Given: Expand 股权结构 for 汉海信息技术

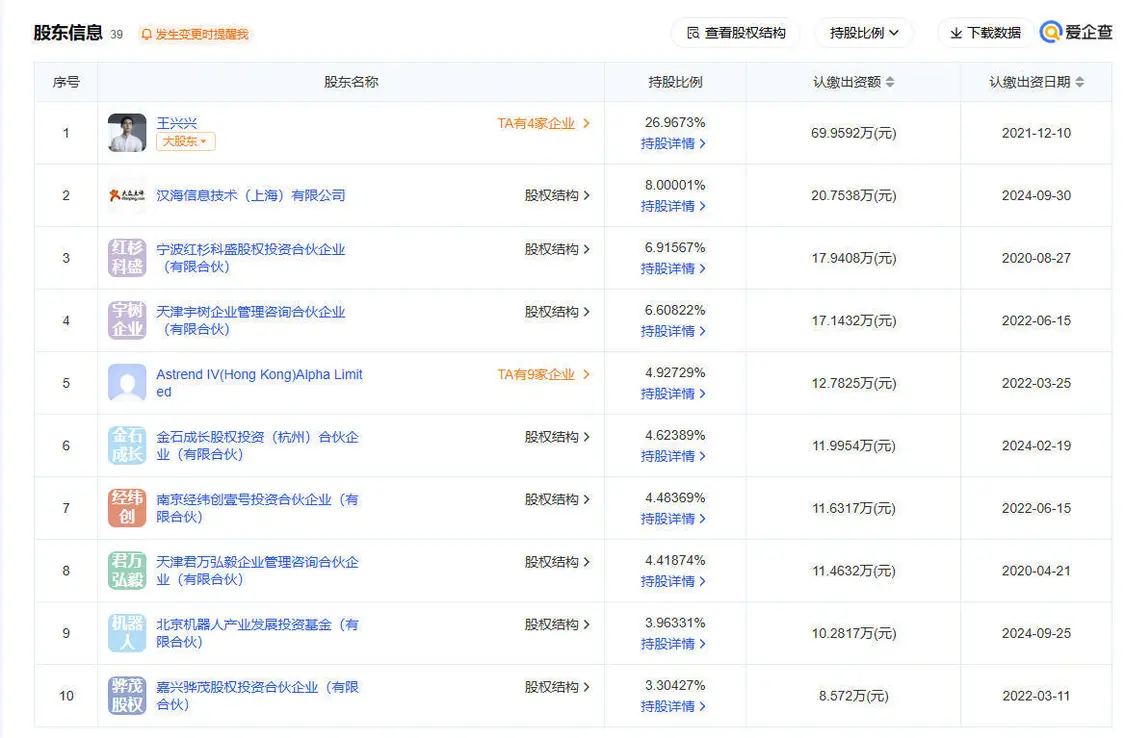Looking at the screenshot, I should tap(557, 195).
